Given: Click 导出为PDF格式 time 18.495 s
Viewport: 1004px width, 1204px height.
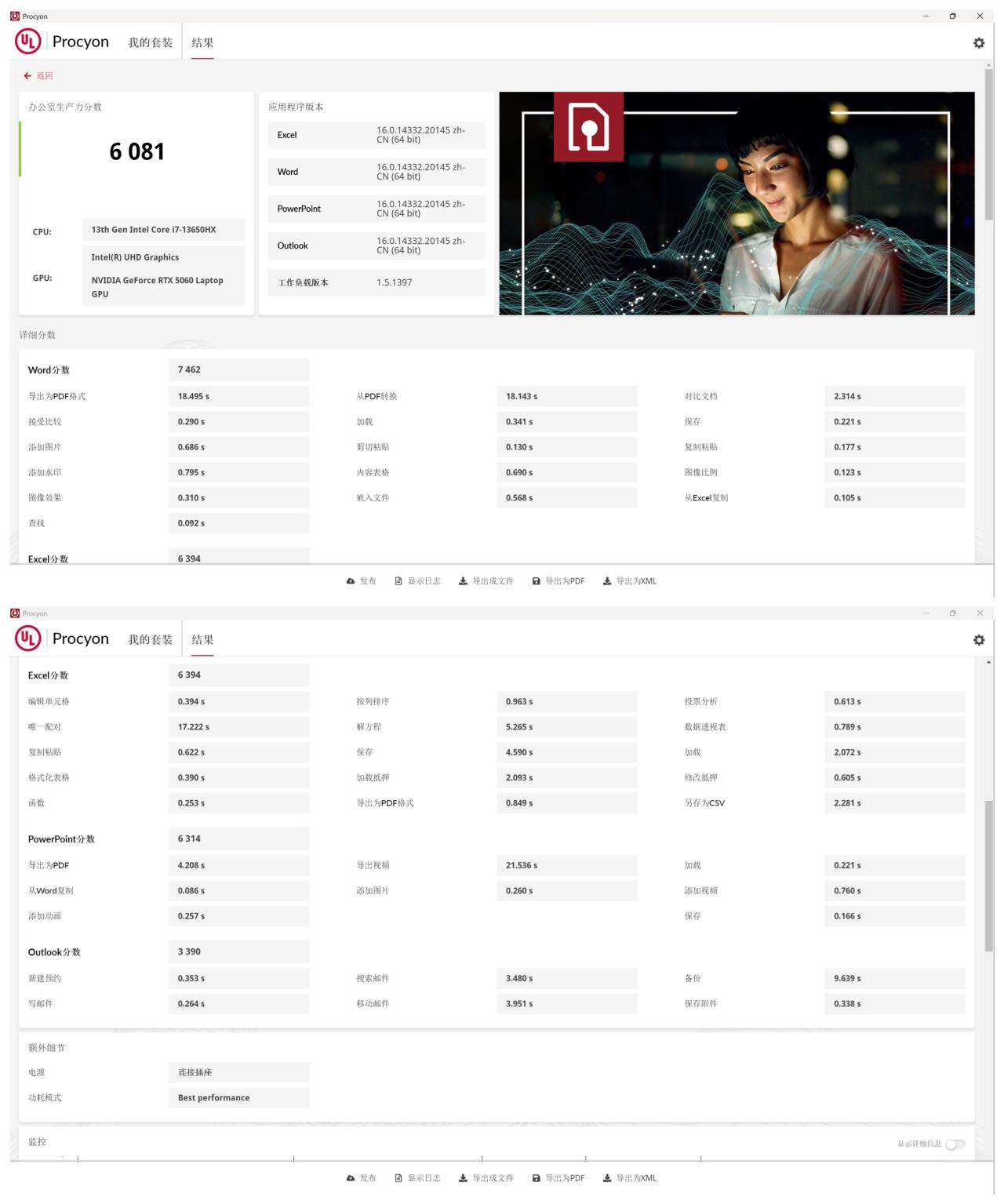Looking at the screenshot, I should (238, 396).
